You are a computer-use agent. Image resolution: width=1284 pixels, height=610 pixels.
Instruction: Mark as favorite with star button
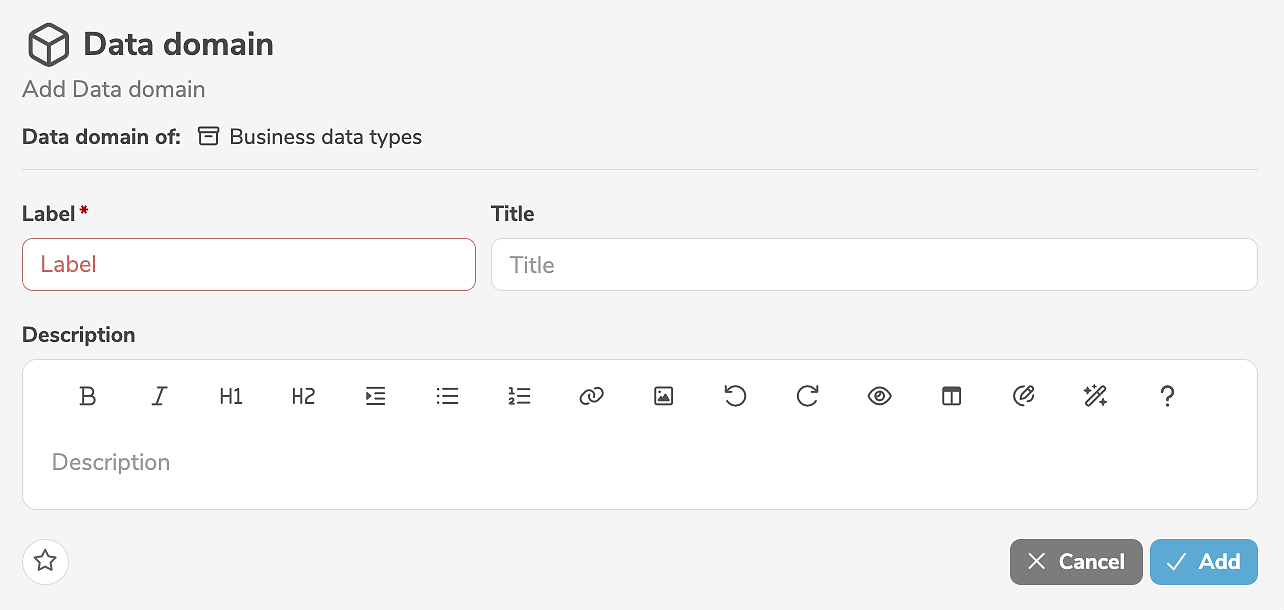45,561
